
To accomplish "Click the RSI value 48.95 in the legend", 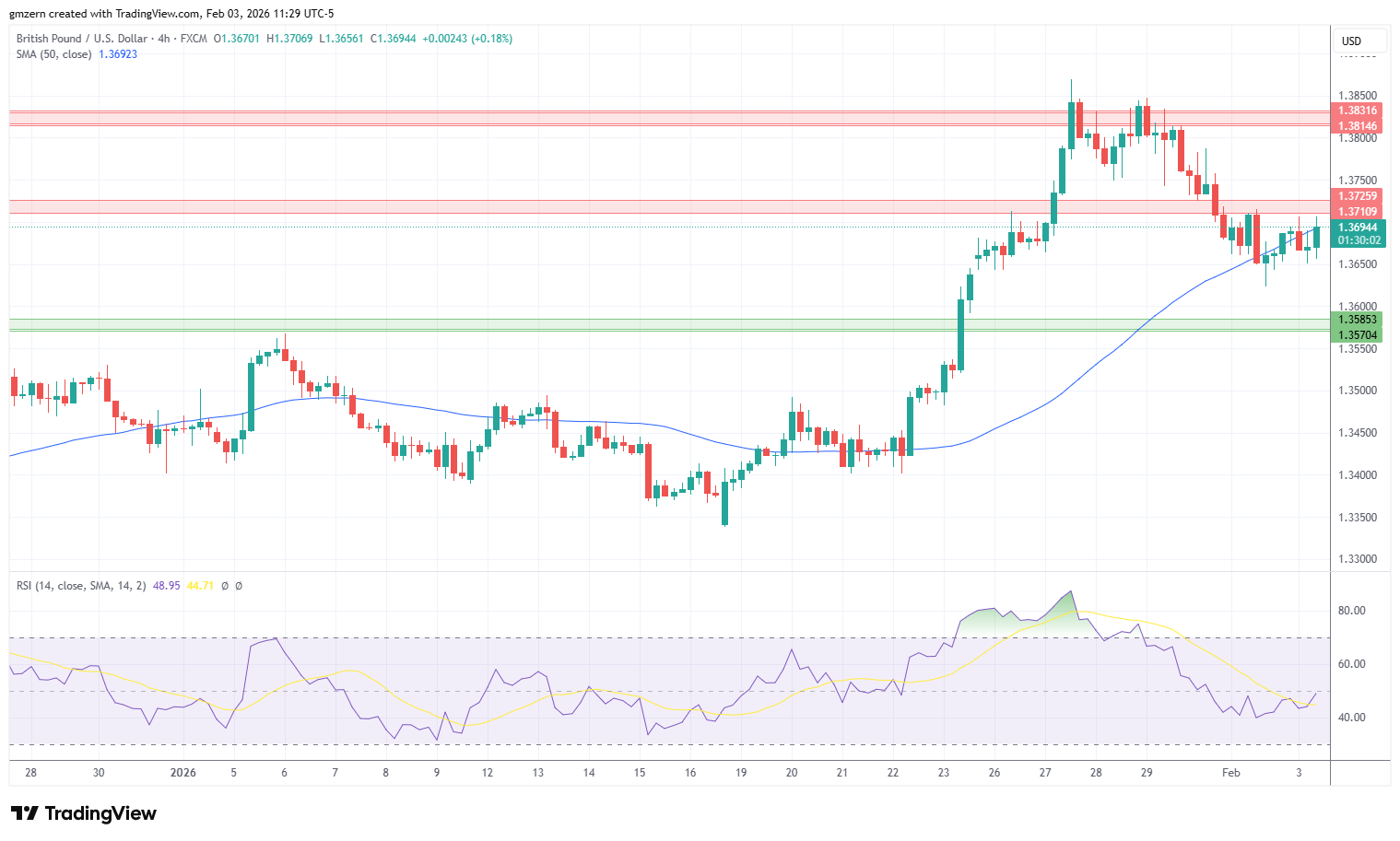I will (x=167, y=586).
